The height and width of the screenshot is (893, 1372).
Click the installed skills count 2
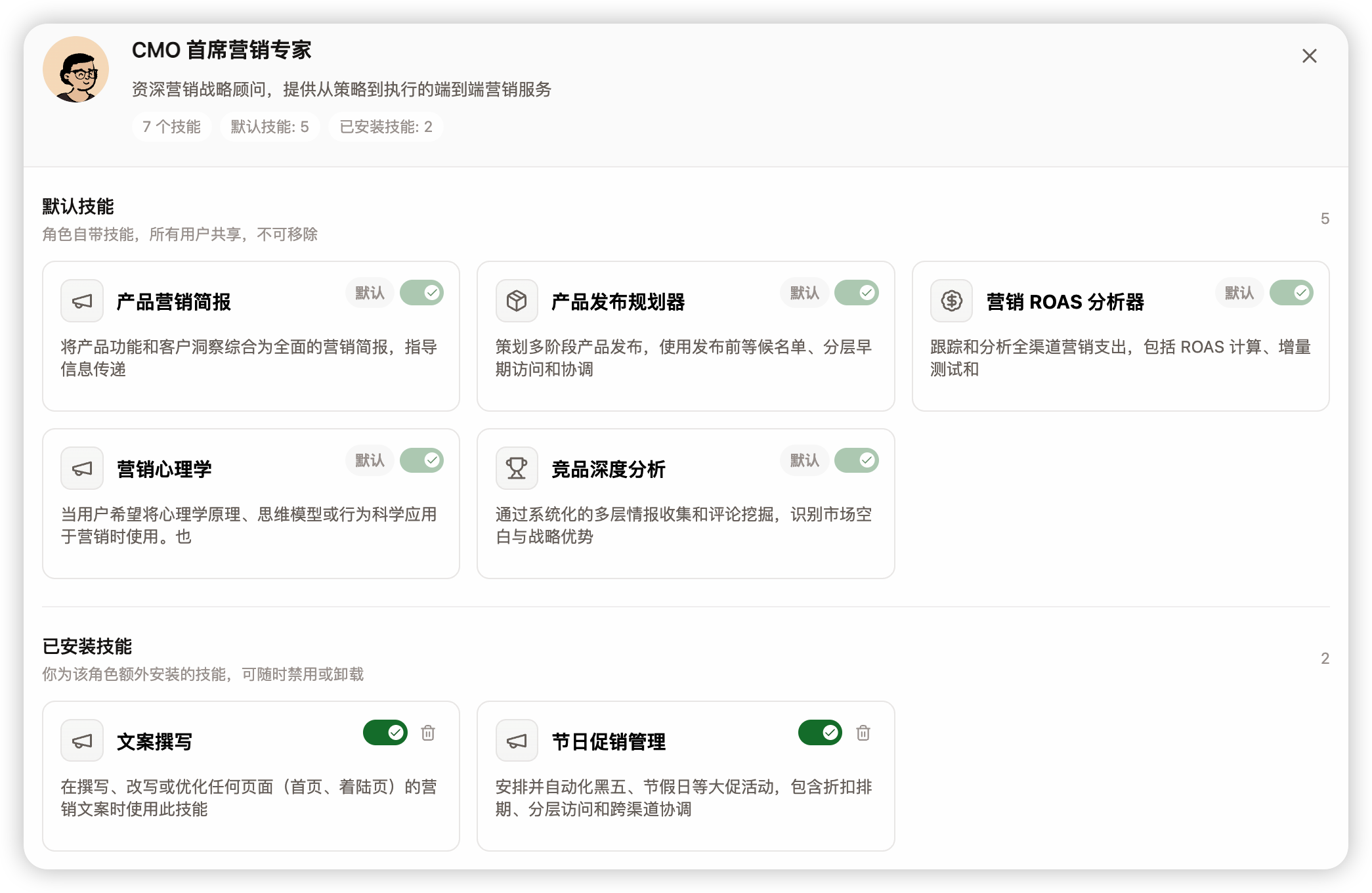point(1325,659)
